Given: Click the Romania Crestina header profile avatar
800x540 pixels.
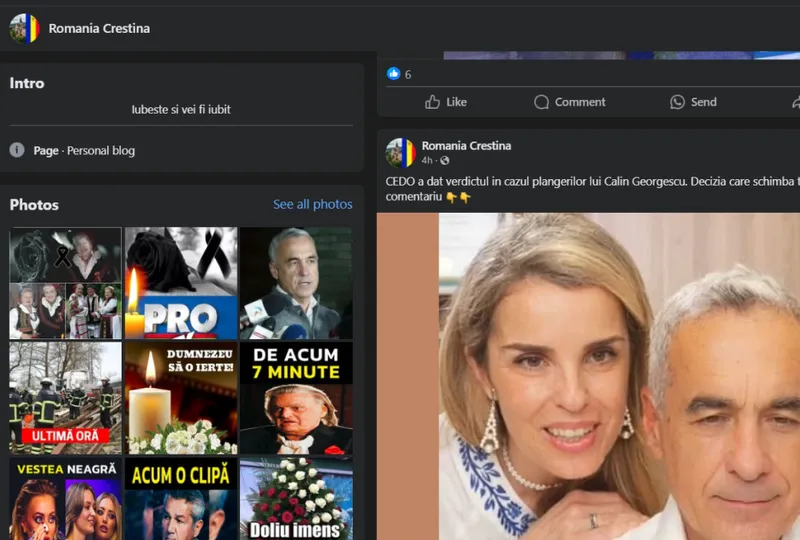Looking at the screenshot, I should [24, 28].
